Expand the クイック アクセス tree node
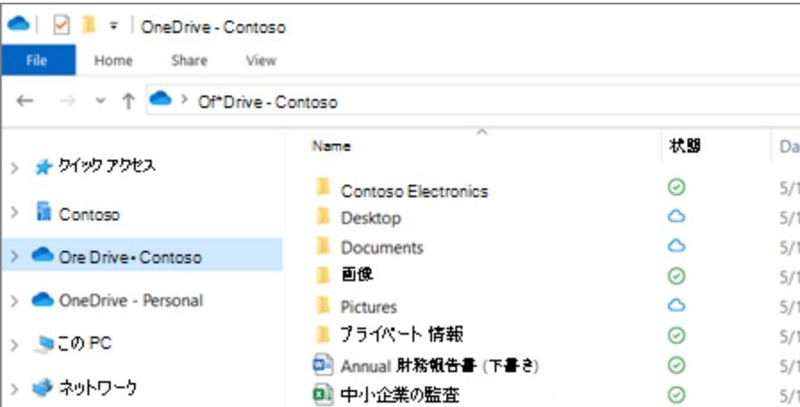Viewport: 800px width, 407px height. coord(15,167)
